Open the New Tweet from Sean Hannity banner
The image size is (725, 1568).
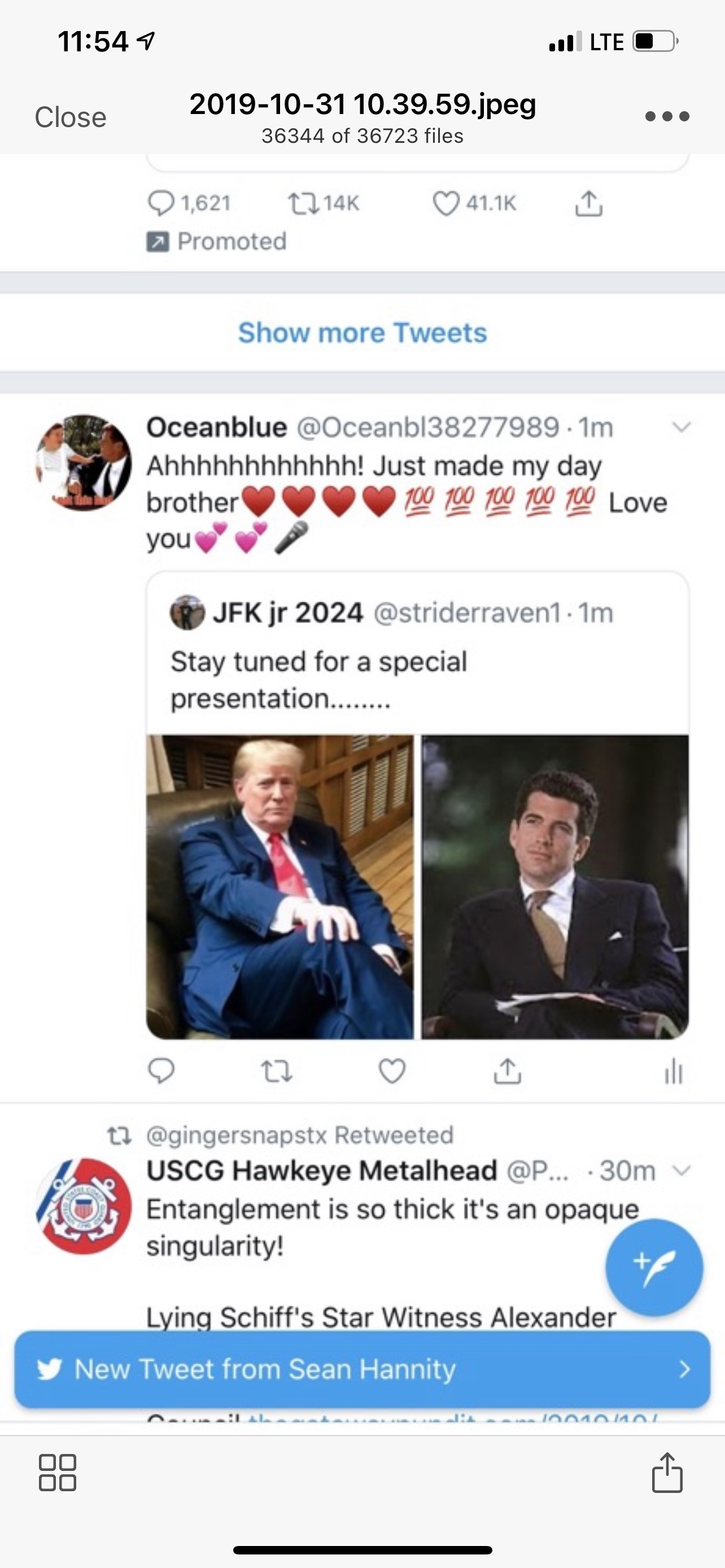click(362, 1369)
